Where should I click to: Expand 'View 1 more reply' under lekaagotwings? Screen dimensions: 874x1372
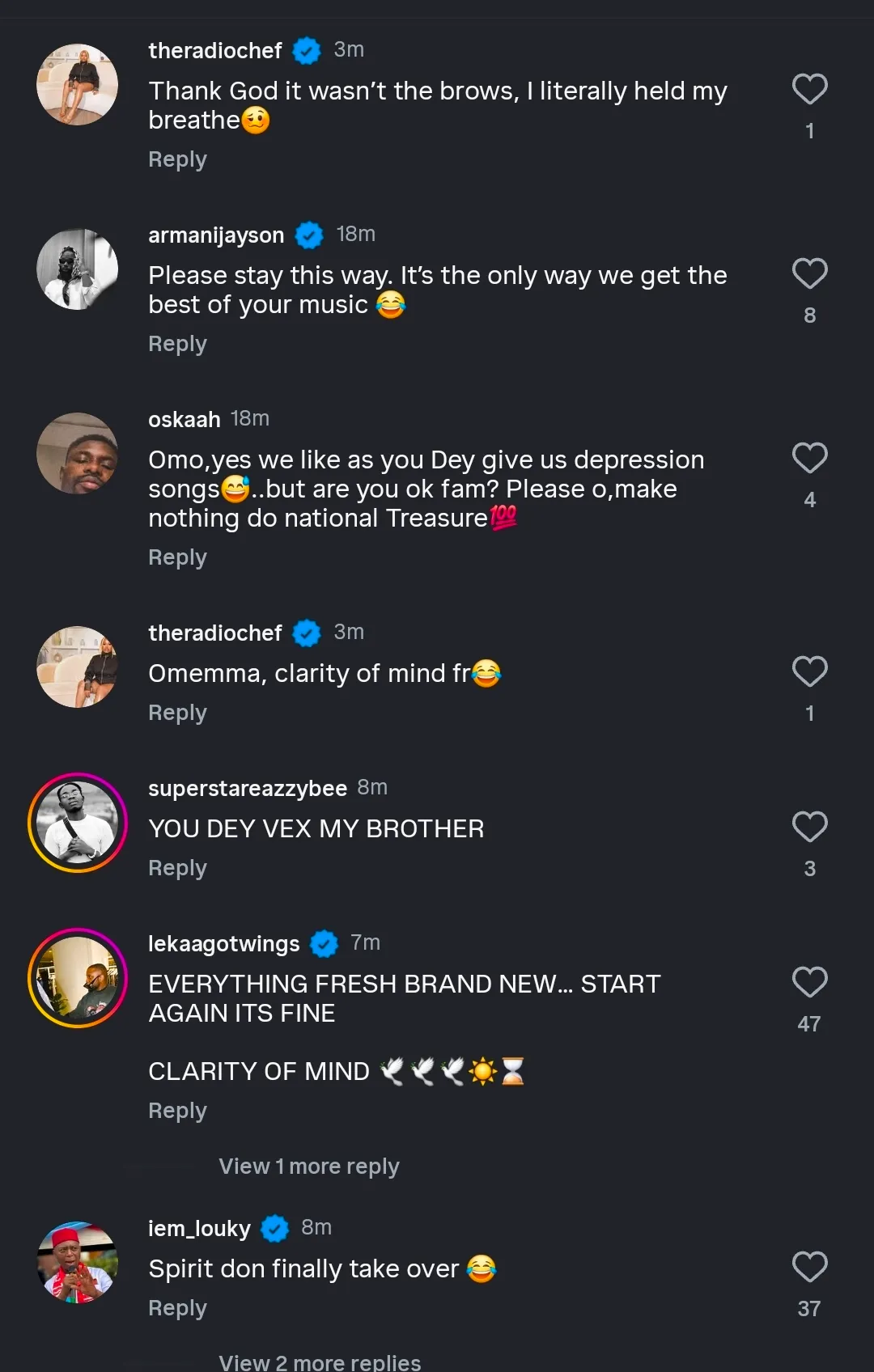[x=308, y=1167]
